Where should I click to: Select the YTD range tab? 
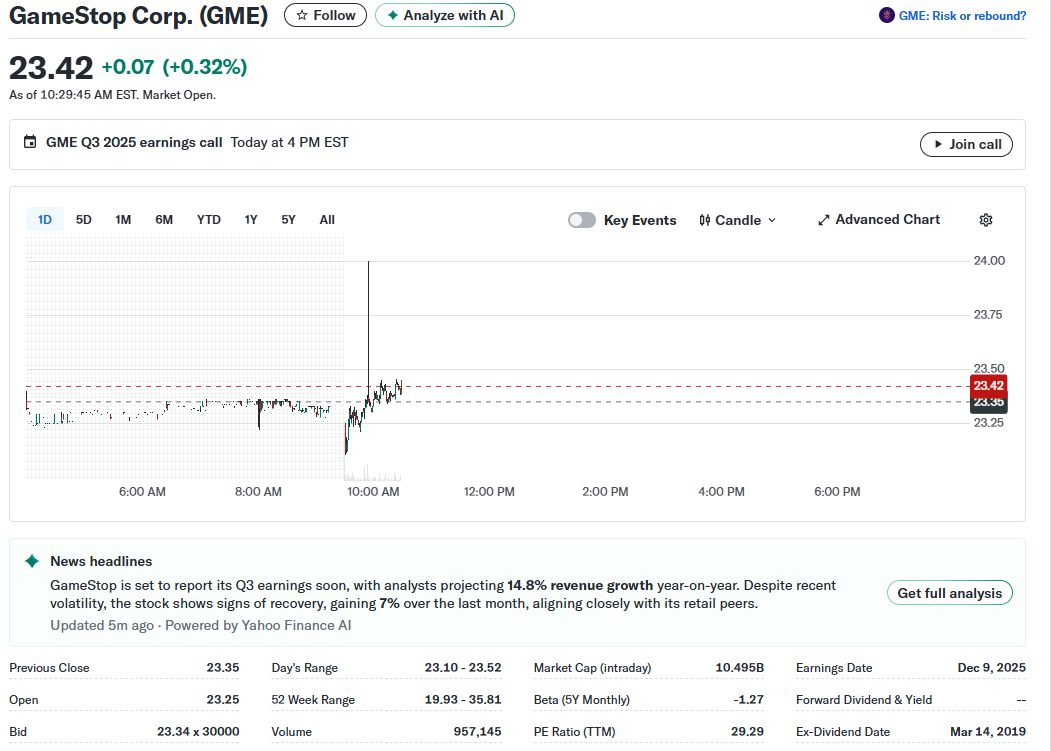pos(208,220)
